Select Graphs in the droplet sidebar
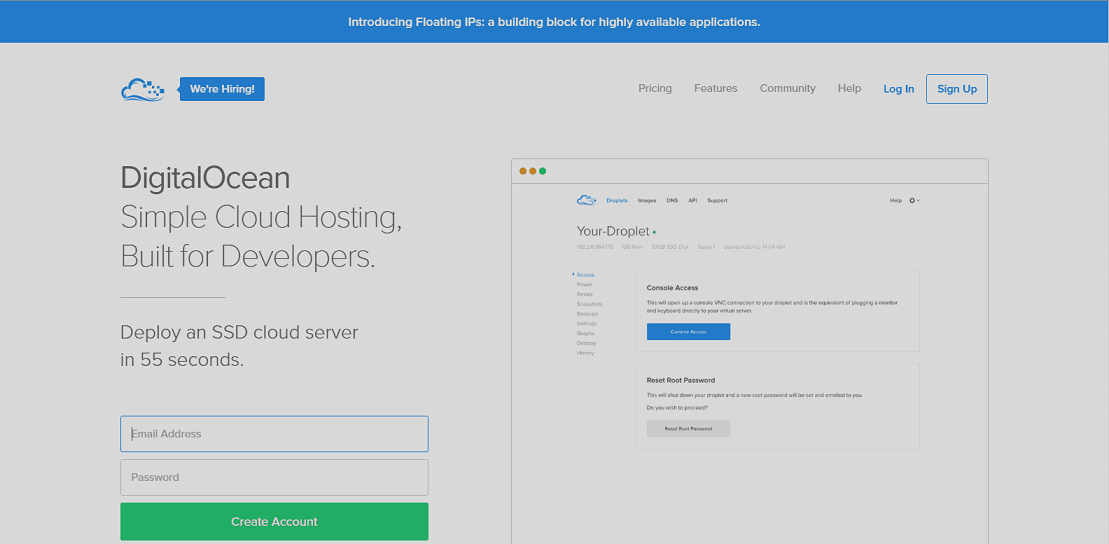1109x544 pixels. point(585,333)
